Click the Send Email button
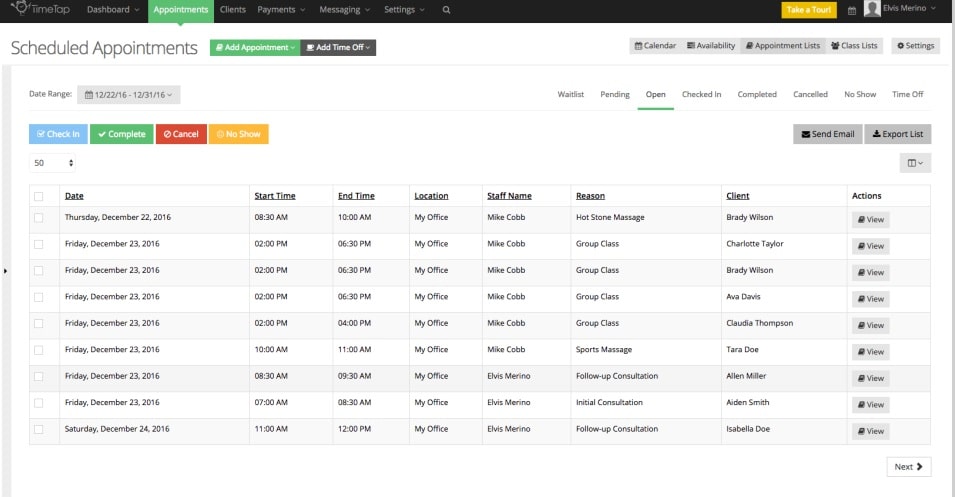The height and width of the screenshot is (497, 955). tap(828, 134)
